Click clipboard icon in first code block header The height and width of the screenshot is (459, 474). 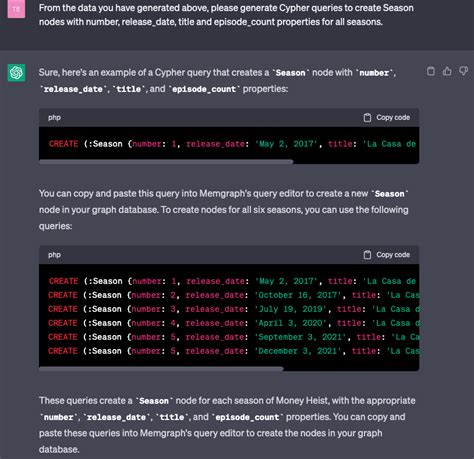[367, 118]
